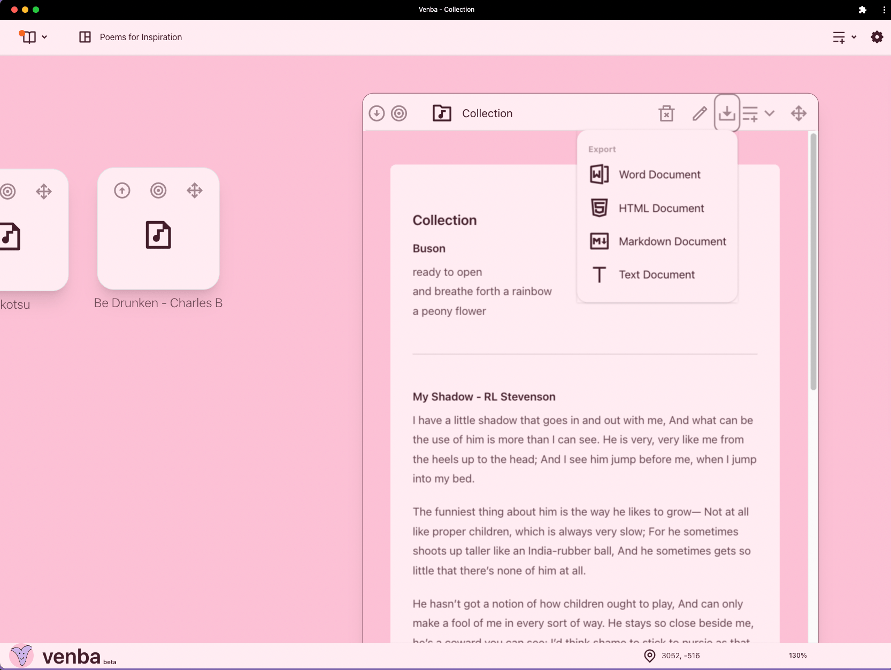Open the book icon dropdown at top left
This screenshot has width=891, height=670.
[33, 37]
